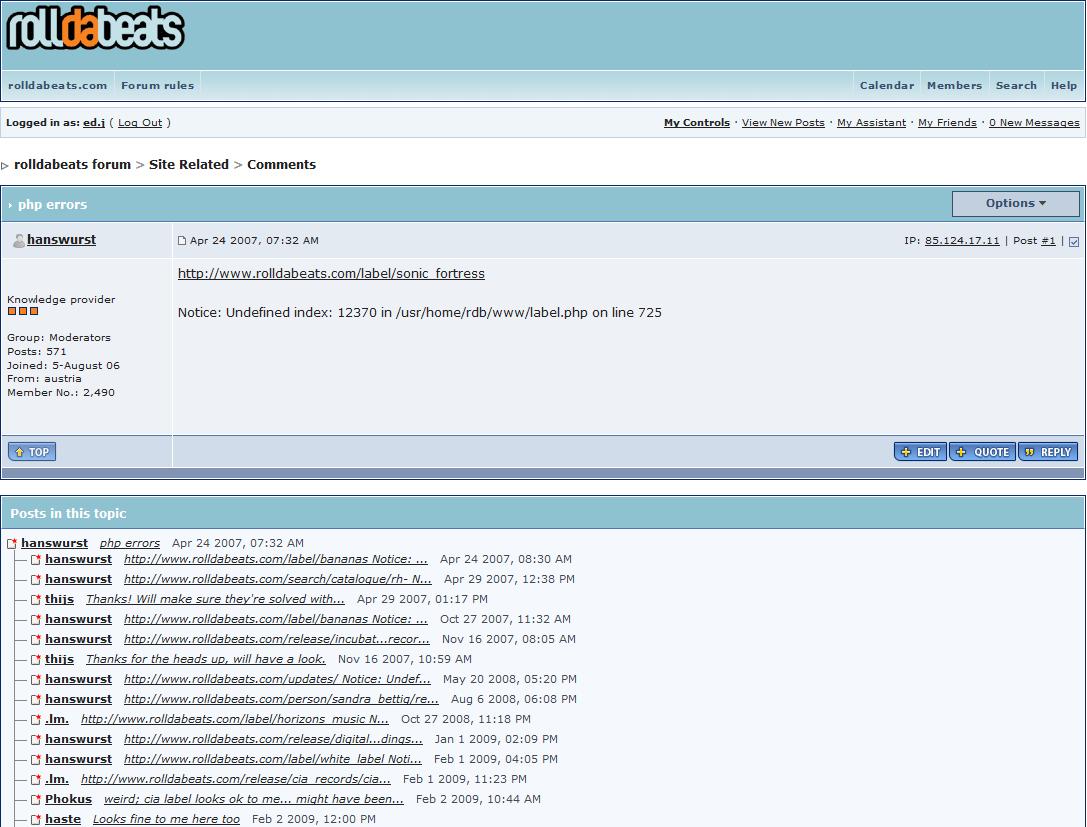
Task: Click 'Posts in this topic' header text
Action: [x=68, y=514]
